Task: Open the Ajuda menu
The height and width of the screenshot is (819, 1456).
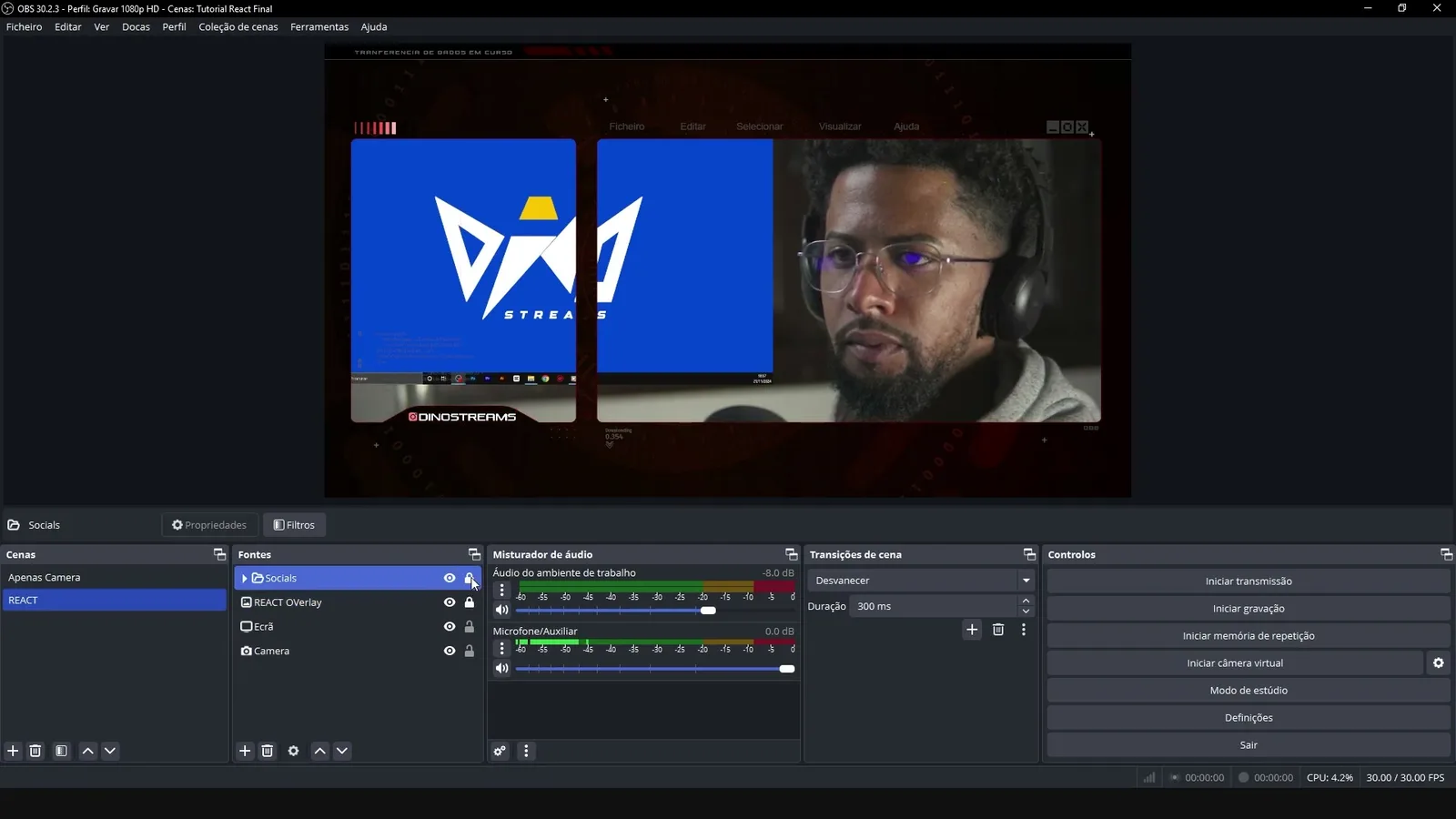Action: [x=374, y=27]
